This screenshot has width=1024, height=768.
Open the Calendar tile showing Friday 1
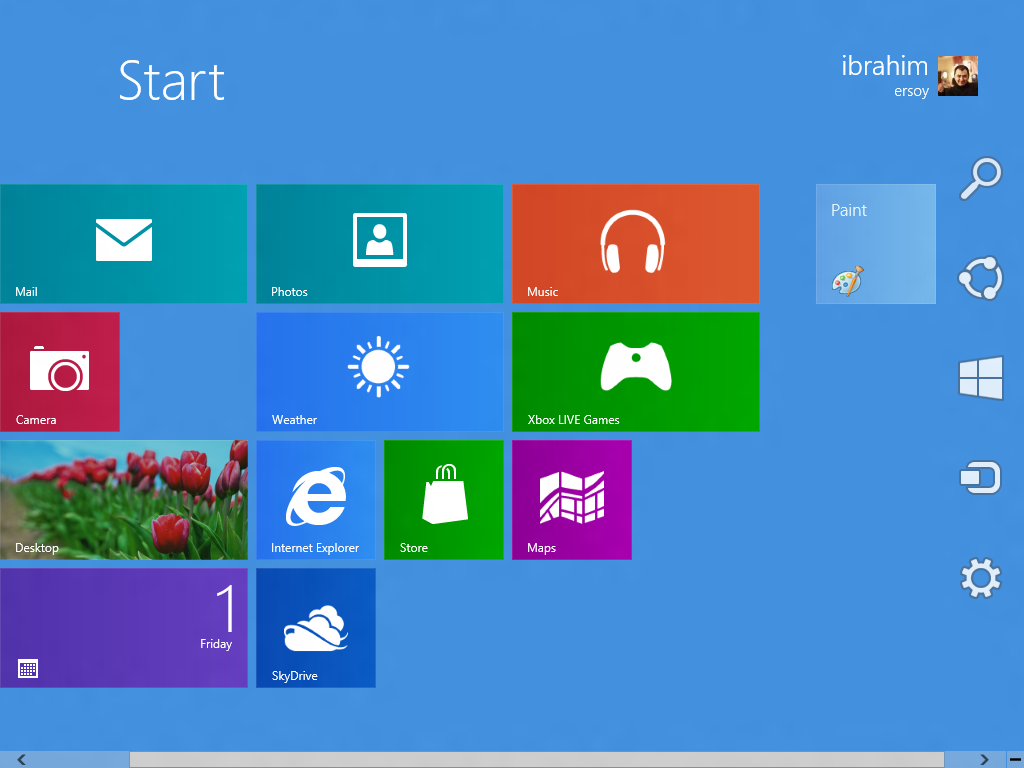[123, 628]
